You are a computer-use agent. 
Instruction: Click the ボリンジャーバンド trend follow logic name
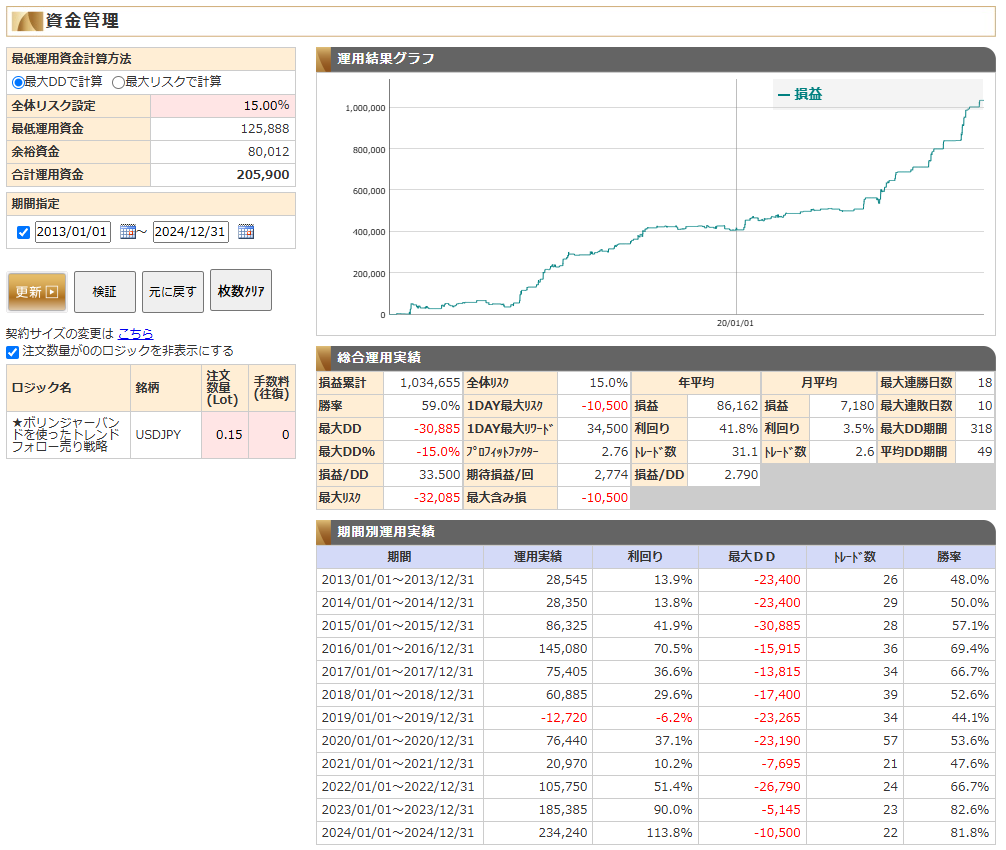(x=66, y=434)
